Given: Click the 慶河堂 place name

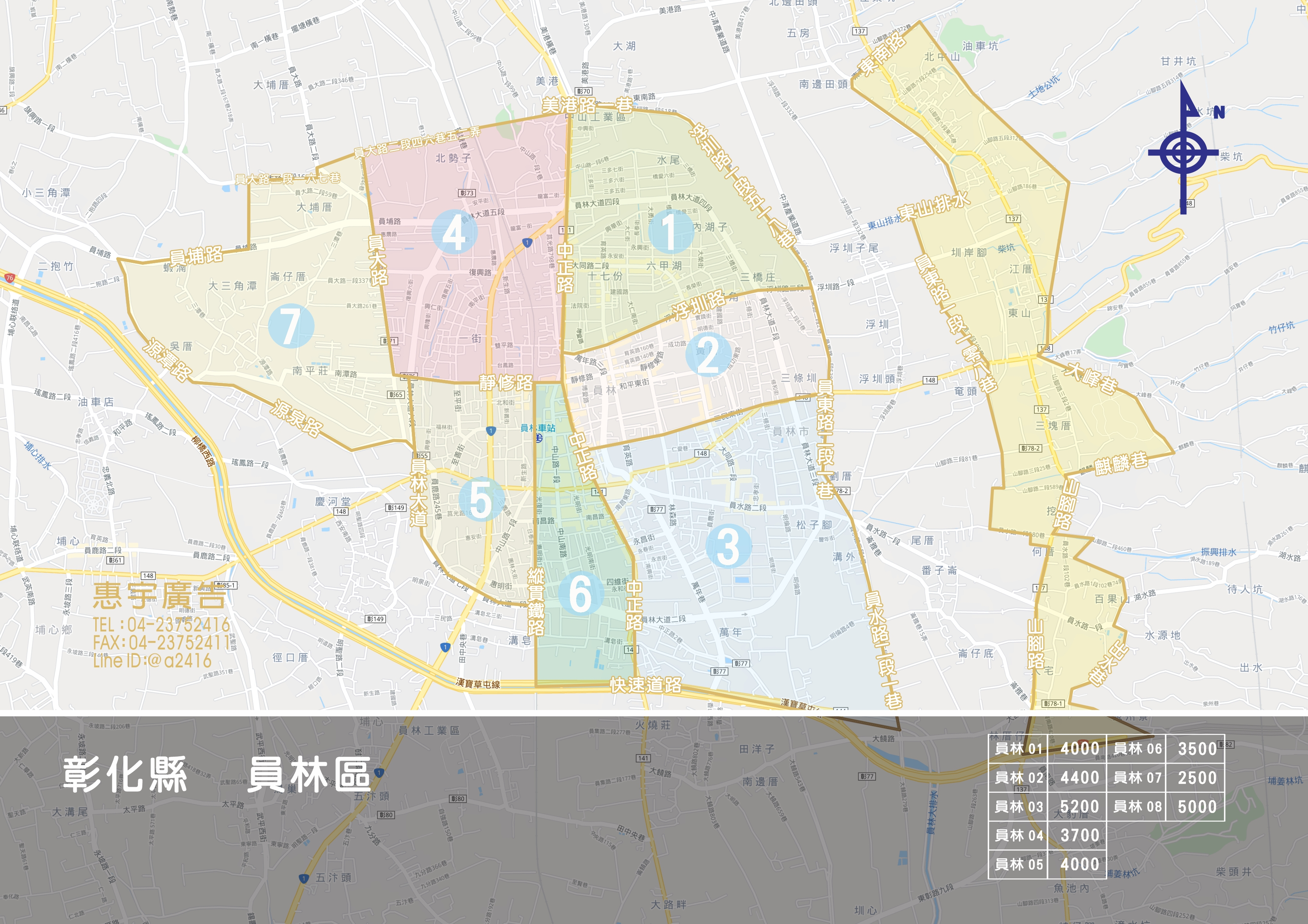Looking at the screenshot, I should (x=333, y=501).
